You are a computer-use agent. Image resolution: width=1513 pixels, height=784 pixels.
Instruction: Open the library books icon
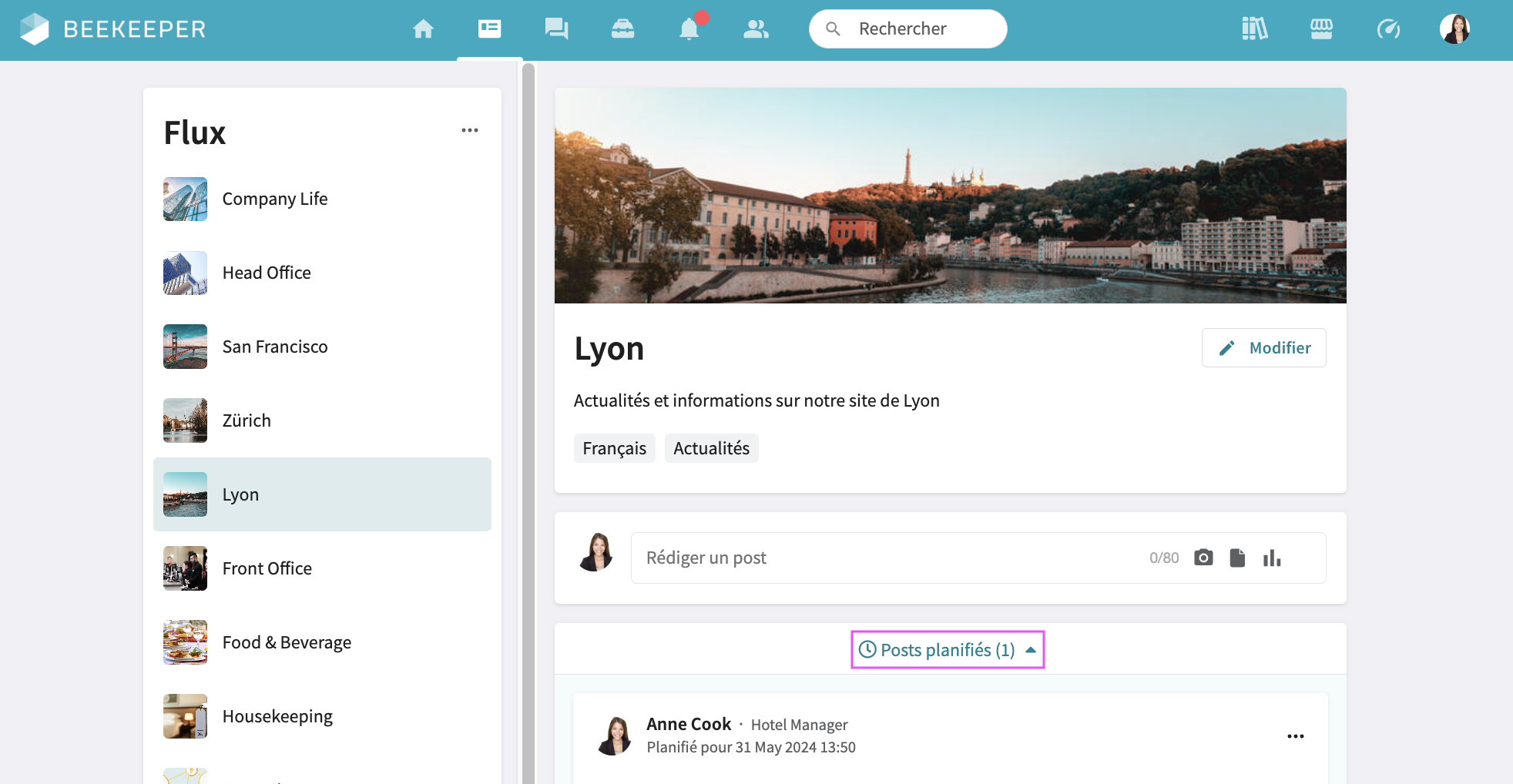point(1255,29)
